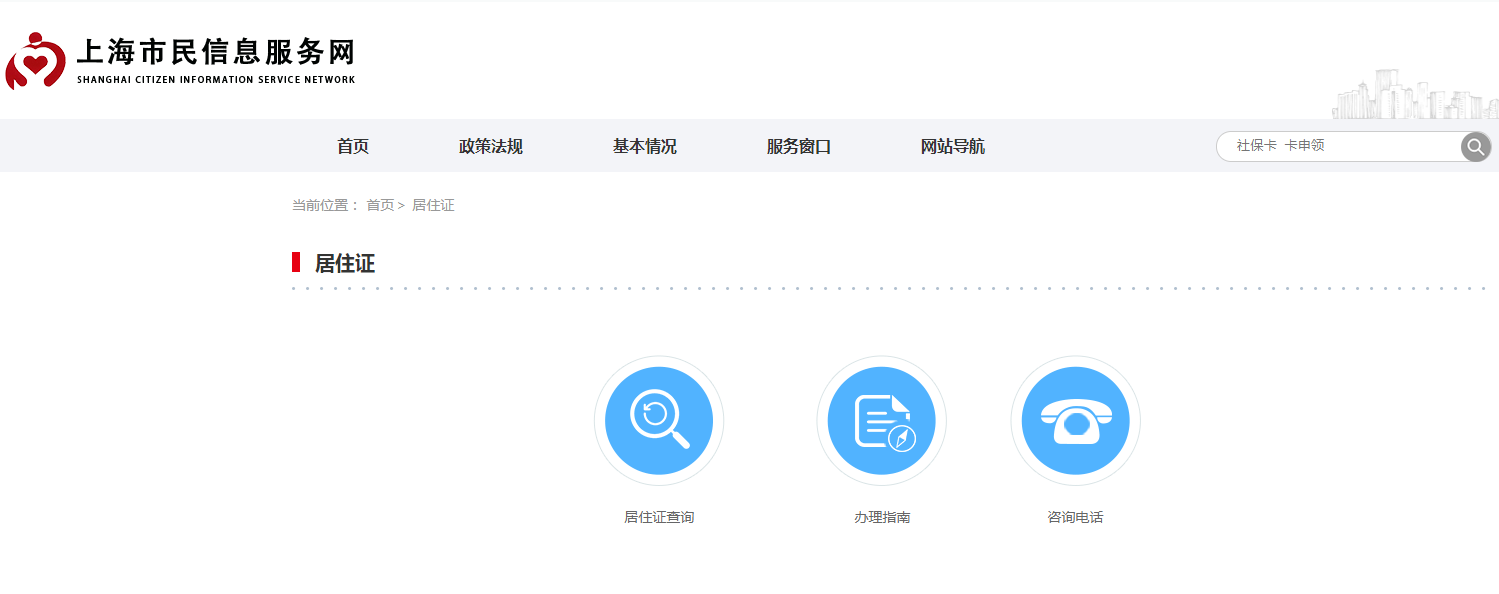Screen dimensions: 1499x594
Task: Go to 首页 in navigation bar
Action: click(353, 146)
